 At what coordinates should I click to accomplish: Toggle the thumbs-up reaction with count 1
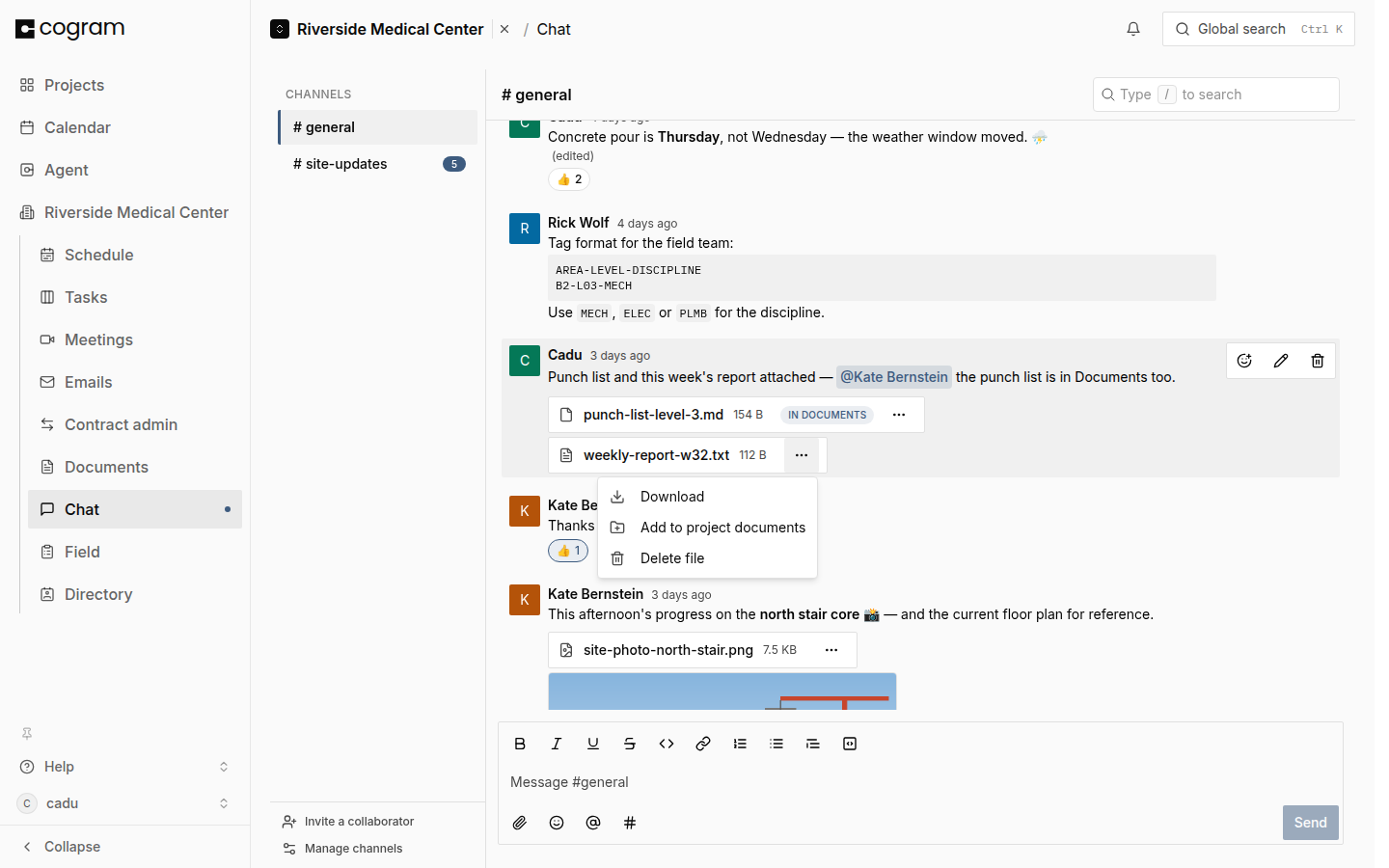(568, 551)
